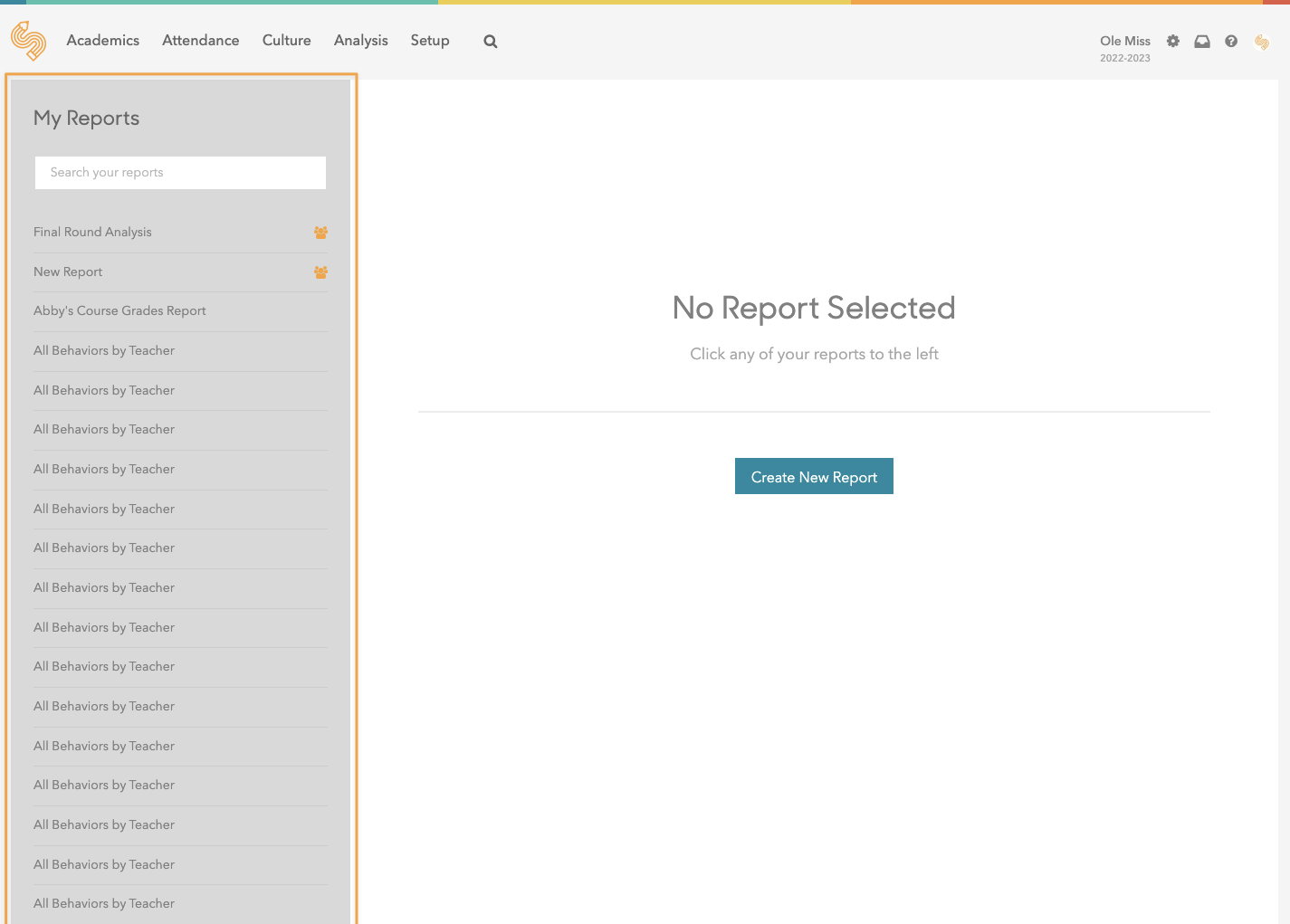Screen dimensions: 1290x924
Task: Open the first All Behaviors by Teacher report
Action: pyautogui.click(x=104, y=351)
